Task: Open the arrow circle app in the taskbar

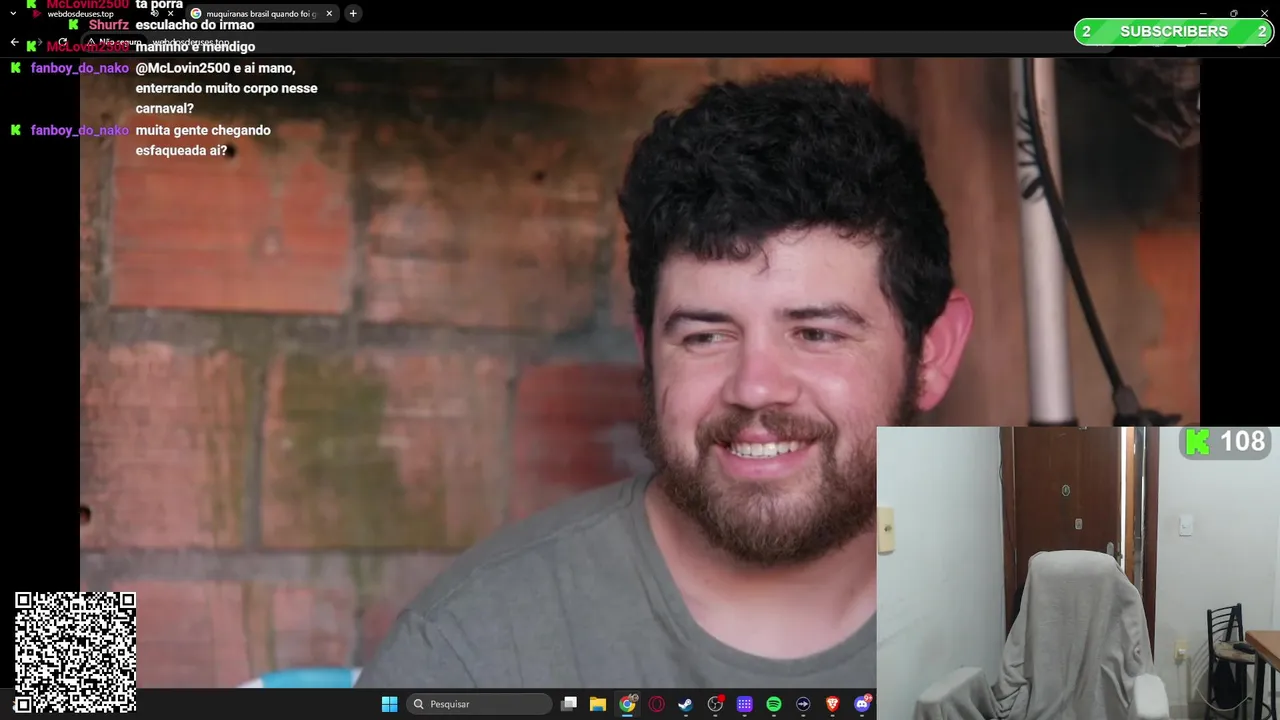Action: click(x=803, y=704)
